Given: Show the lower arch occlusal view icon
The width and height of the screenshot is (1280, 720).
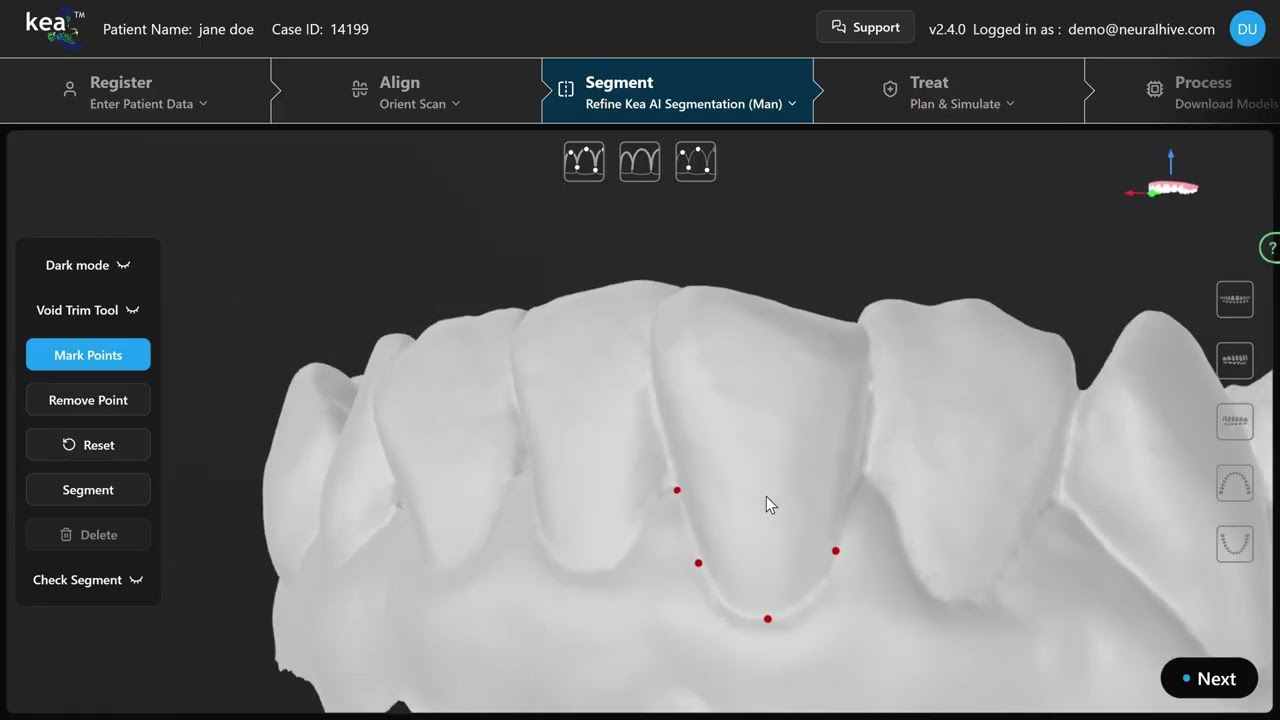Looking at the screenshot, I should click(1235, 544).
